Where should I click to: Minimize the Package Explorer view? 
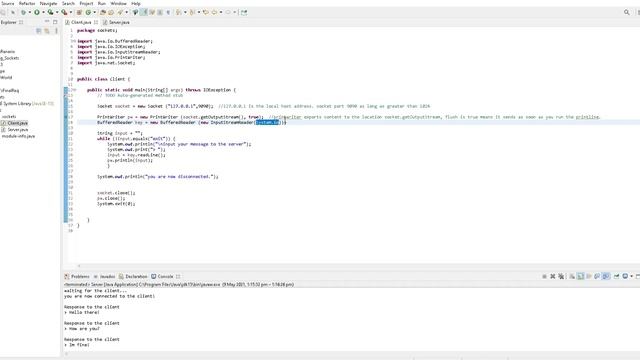47,22
